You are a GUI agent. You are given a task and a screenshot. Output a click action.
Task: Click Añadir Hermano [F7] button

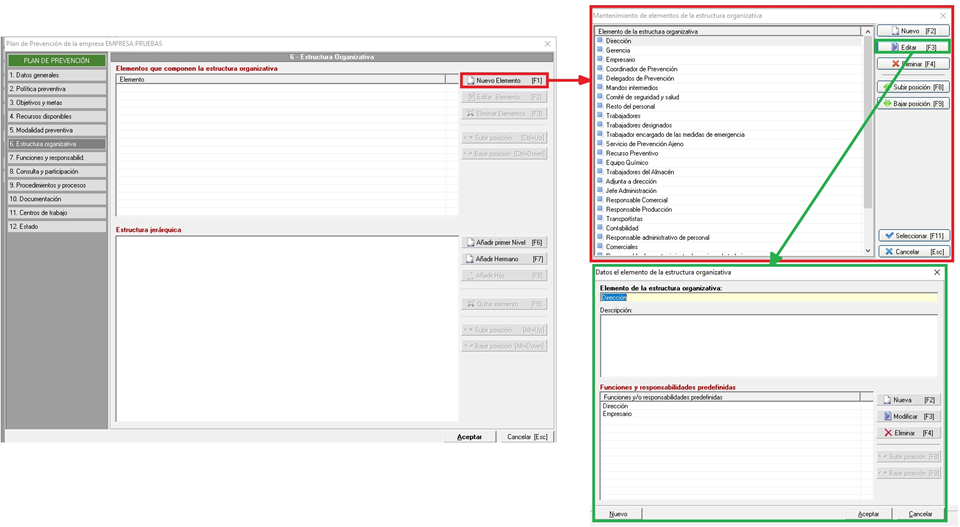point(504,259)
